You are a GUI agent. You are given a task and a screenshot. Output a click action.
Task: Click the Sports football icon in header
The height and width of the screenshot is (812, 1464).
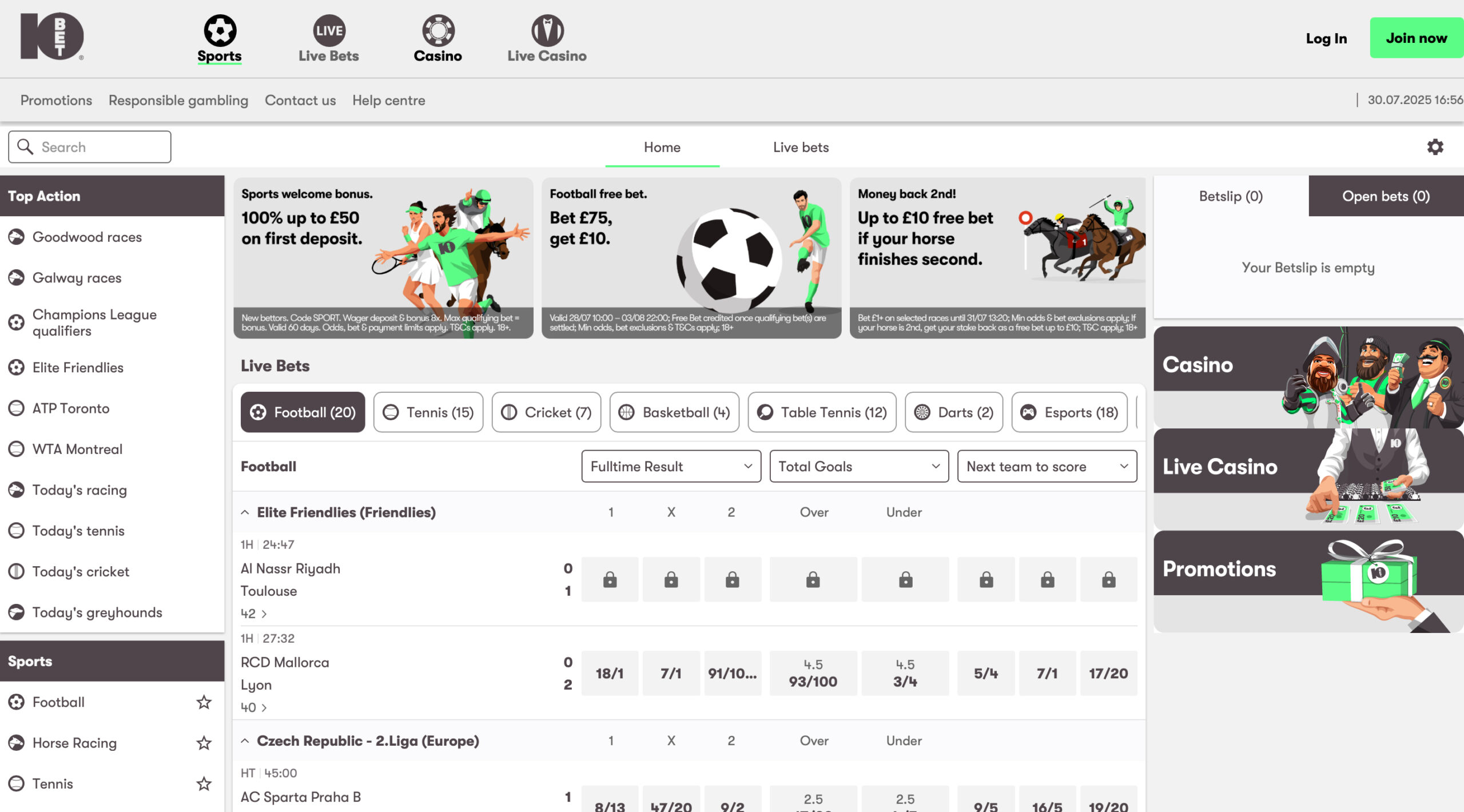[x=220, y=30]
